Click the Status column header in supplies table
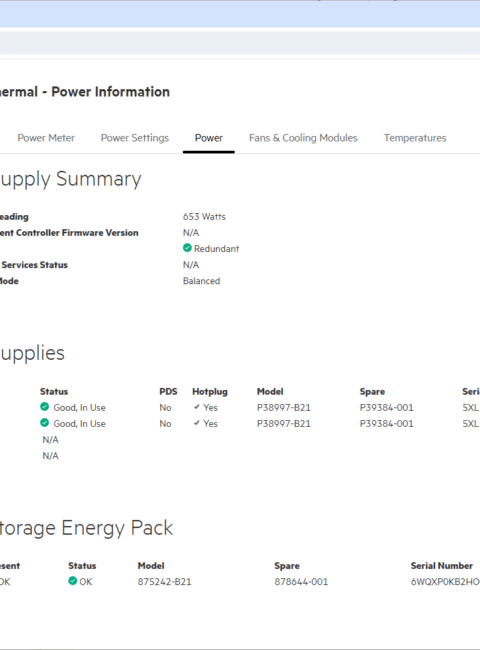This screenshot has width=480, height=650. click(54, 392)
